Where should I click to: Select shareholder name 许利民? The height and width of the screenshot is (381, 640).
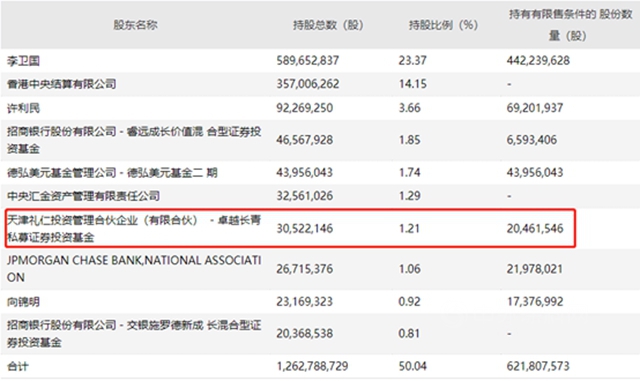pos(23,108)
